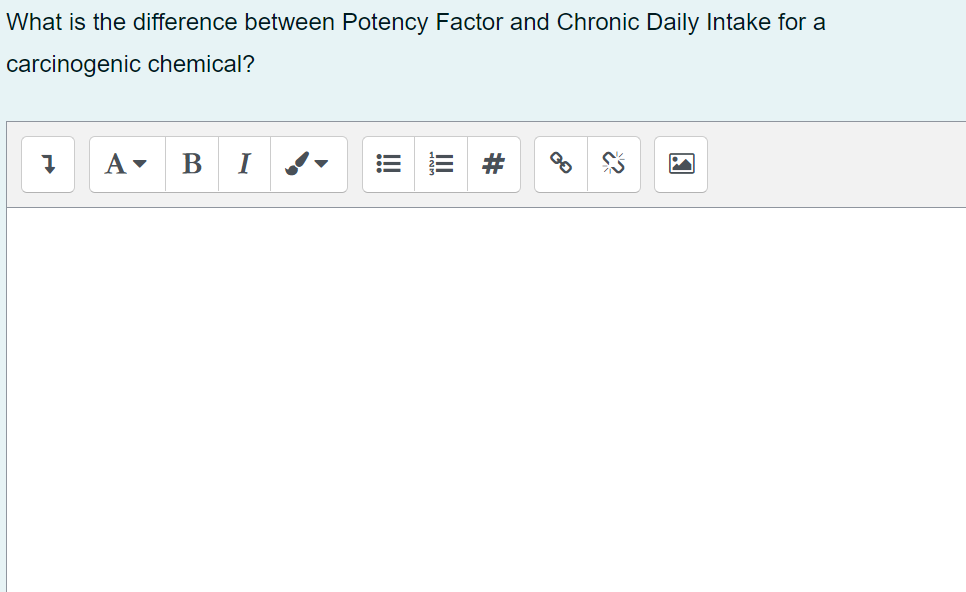Apply bullet formatting from the list group
The width and height of the screenshot is (966, 592).
tap(388, 164)
